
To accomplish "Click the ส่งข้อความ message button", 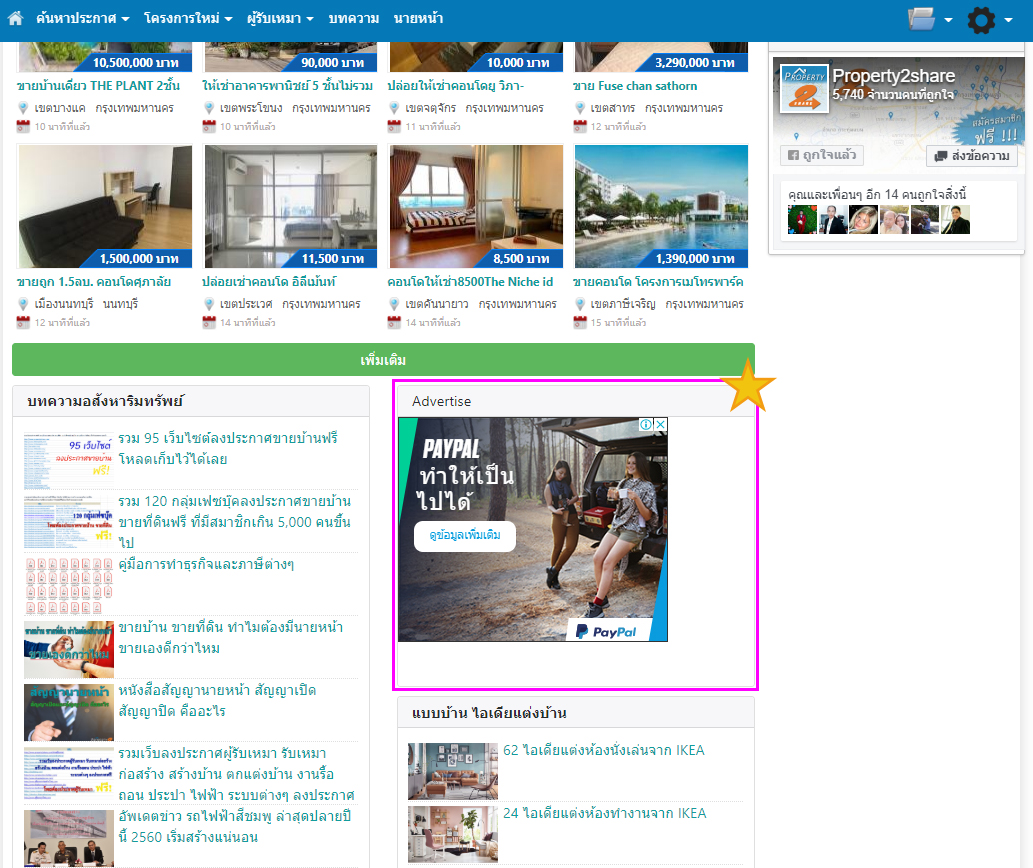I will tap(972, 156).
